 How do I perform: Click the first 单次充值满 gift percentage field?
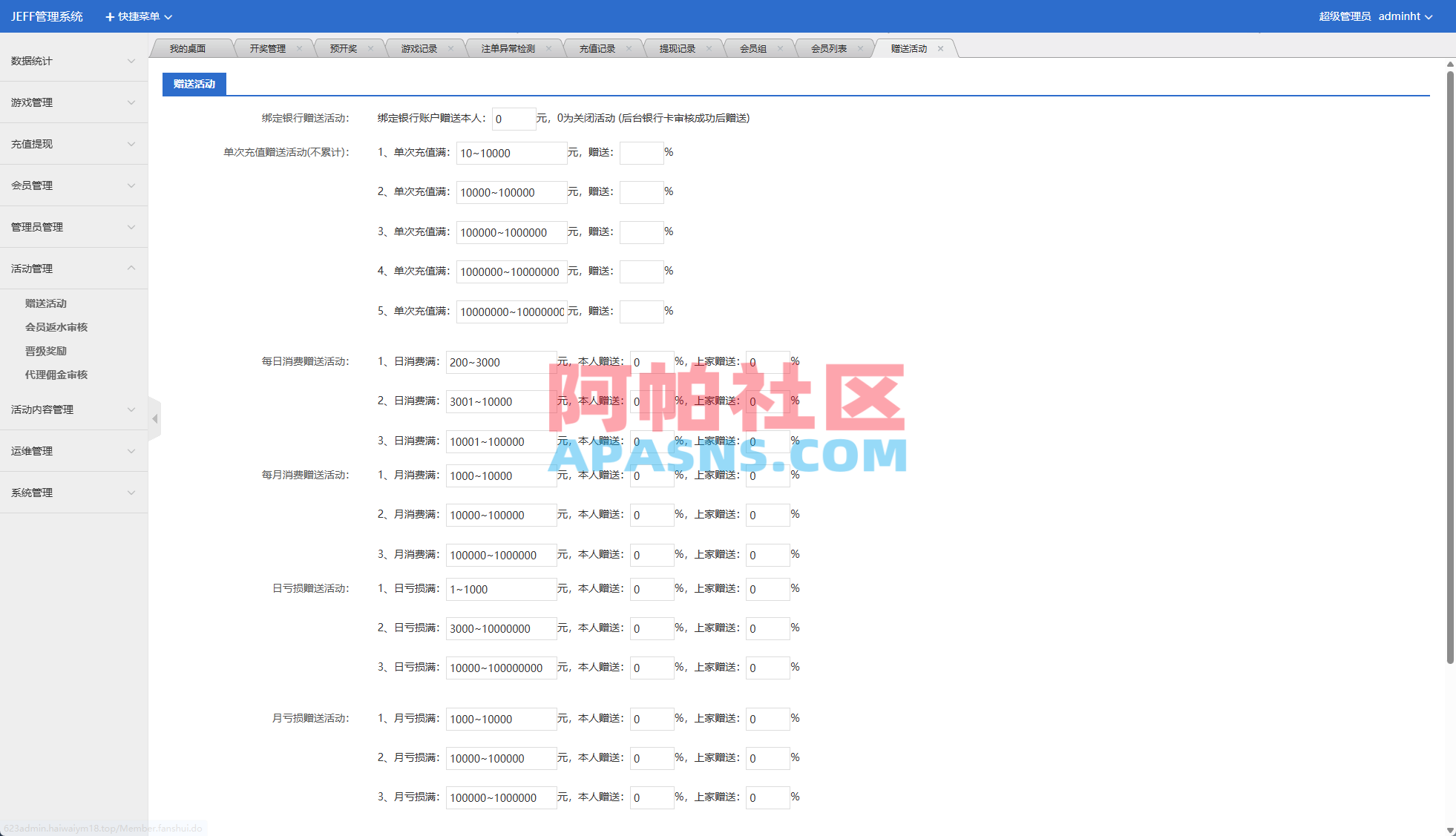click(641, 153)
